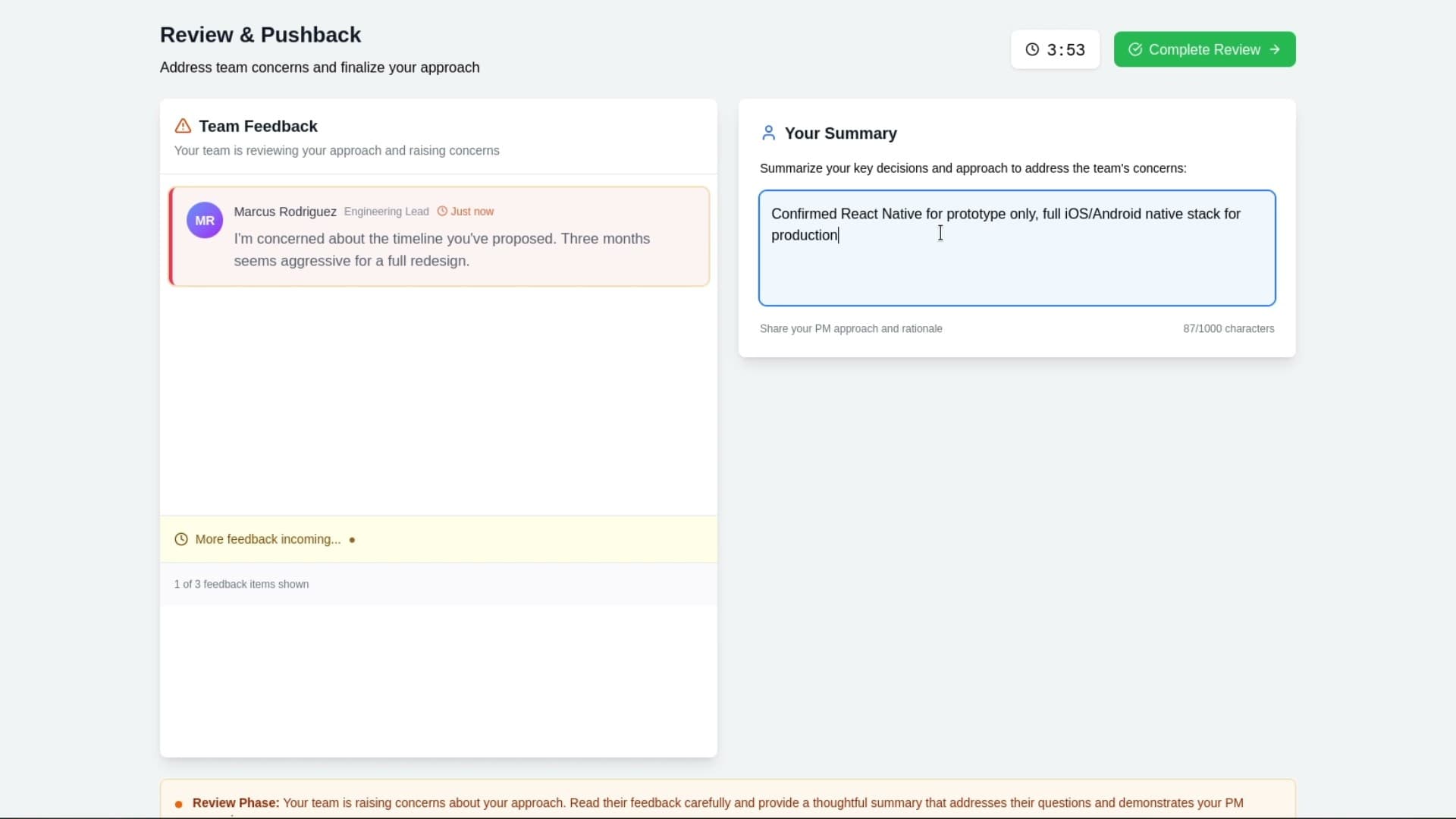The width and height of the screenshot is (1456, 819).
Task: Click the person icon beside Your Summary
Action: pyautogui.click(x=769, y=133)
